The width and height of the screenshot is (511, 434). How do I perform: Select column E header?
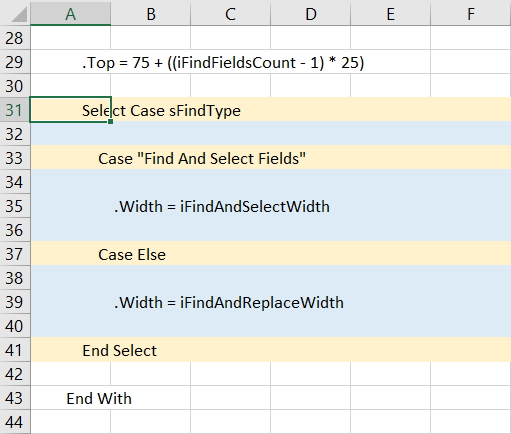pos(391,13)
